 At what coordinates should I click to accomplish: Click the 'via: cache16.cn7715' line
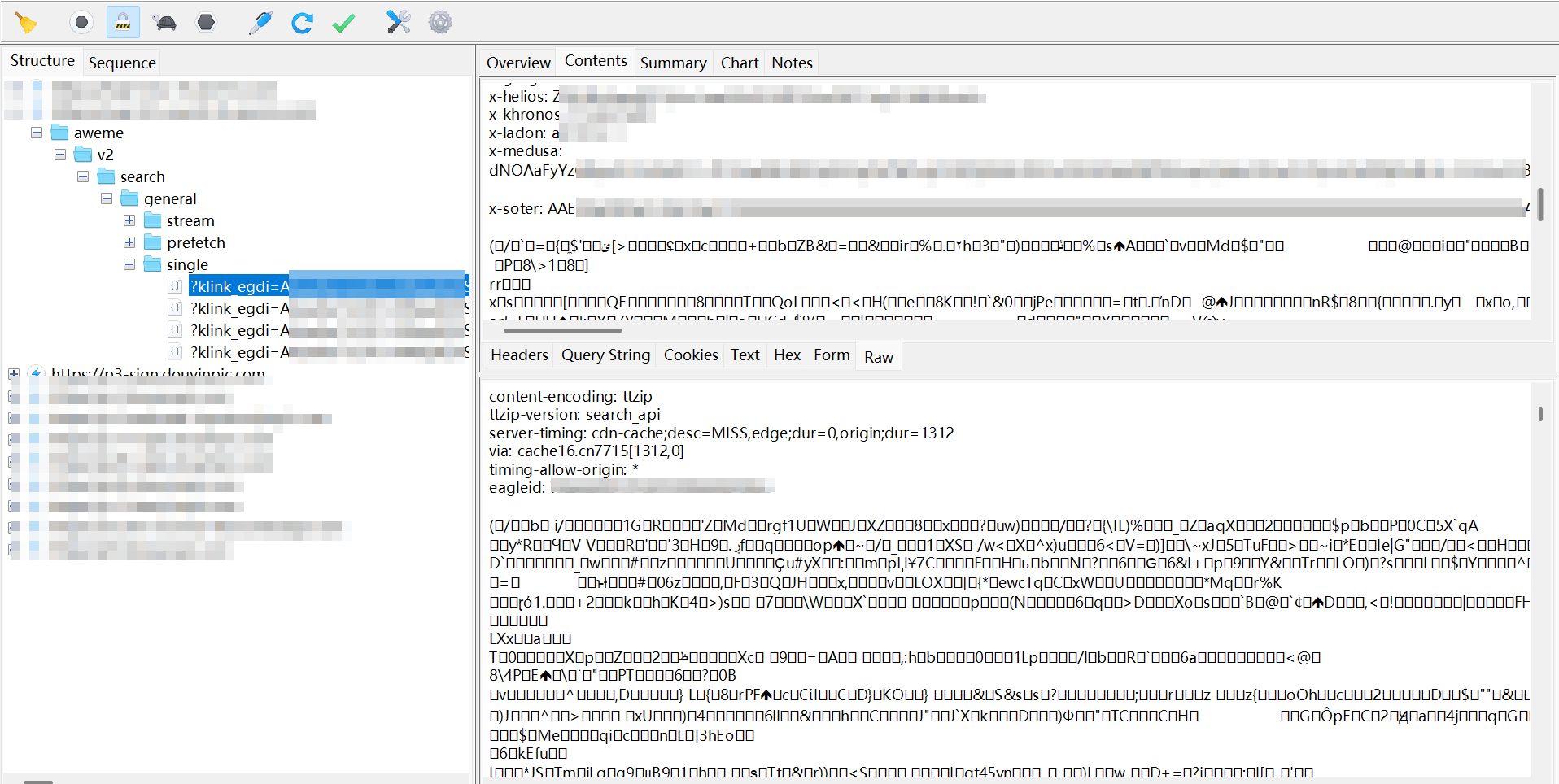click(x=586, y=451)
